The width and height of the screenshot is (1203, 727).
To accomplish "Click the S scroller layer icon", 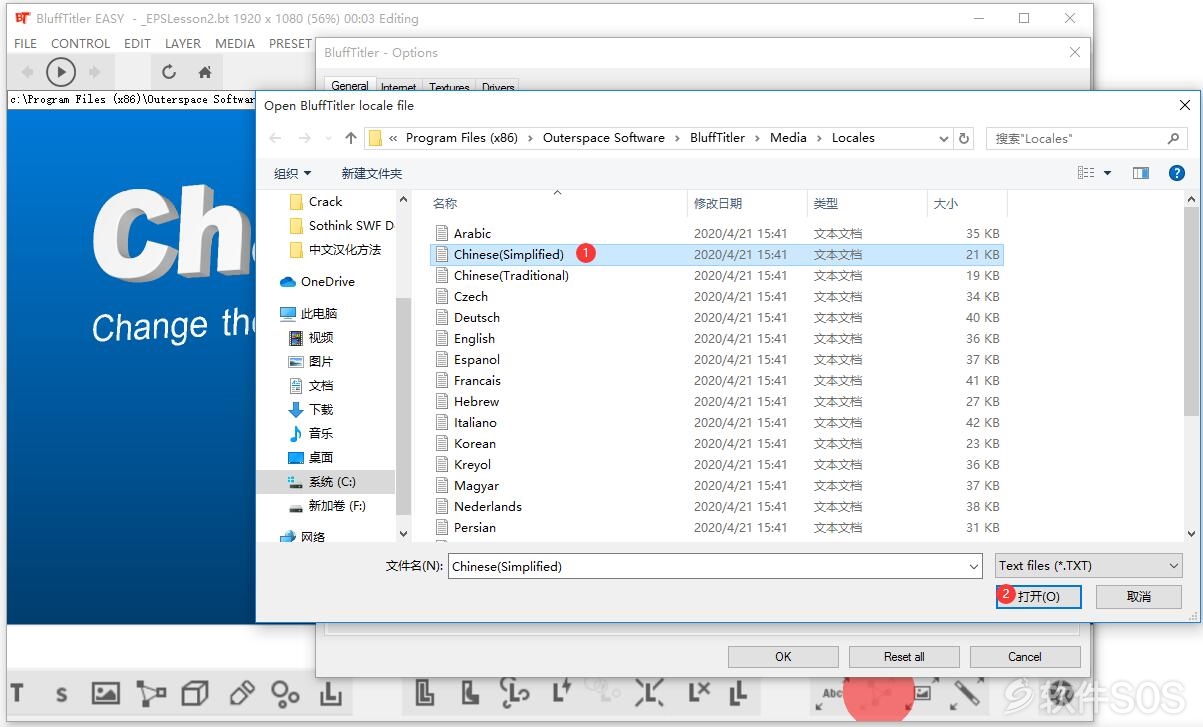I will click(x=62, y=694).
